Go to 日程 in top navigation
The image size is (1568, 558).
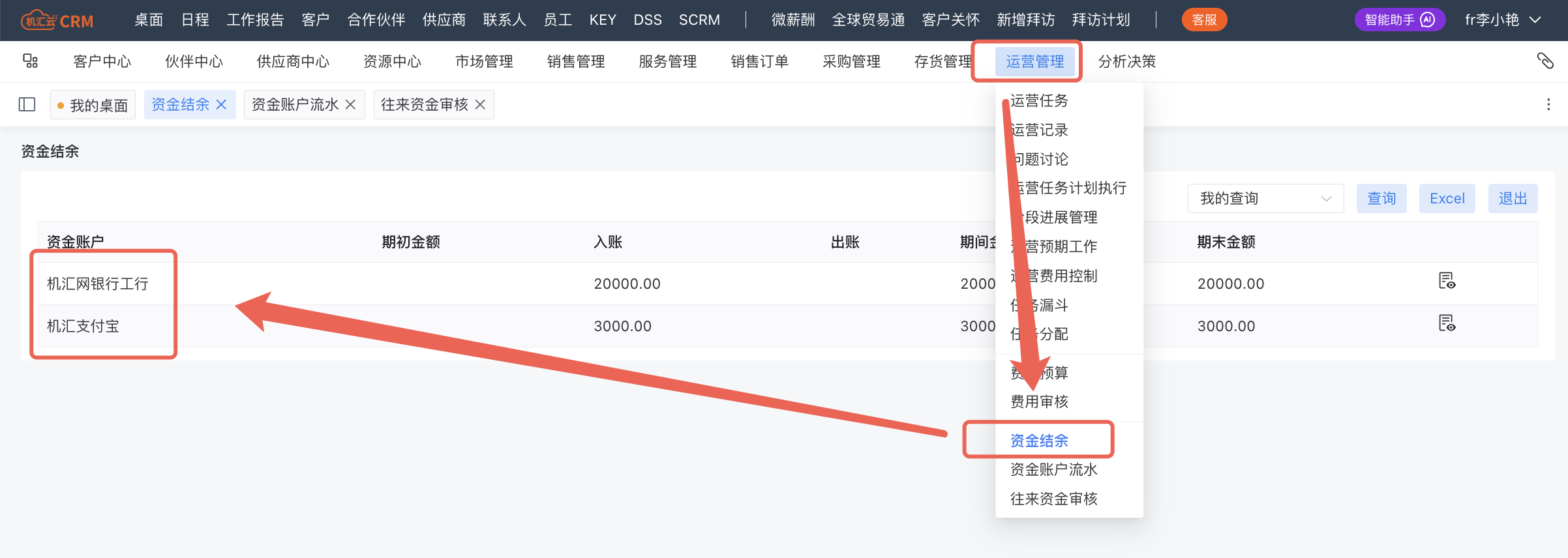195,20
